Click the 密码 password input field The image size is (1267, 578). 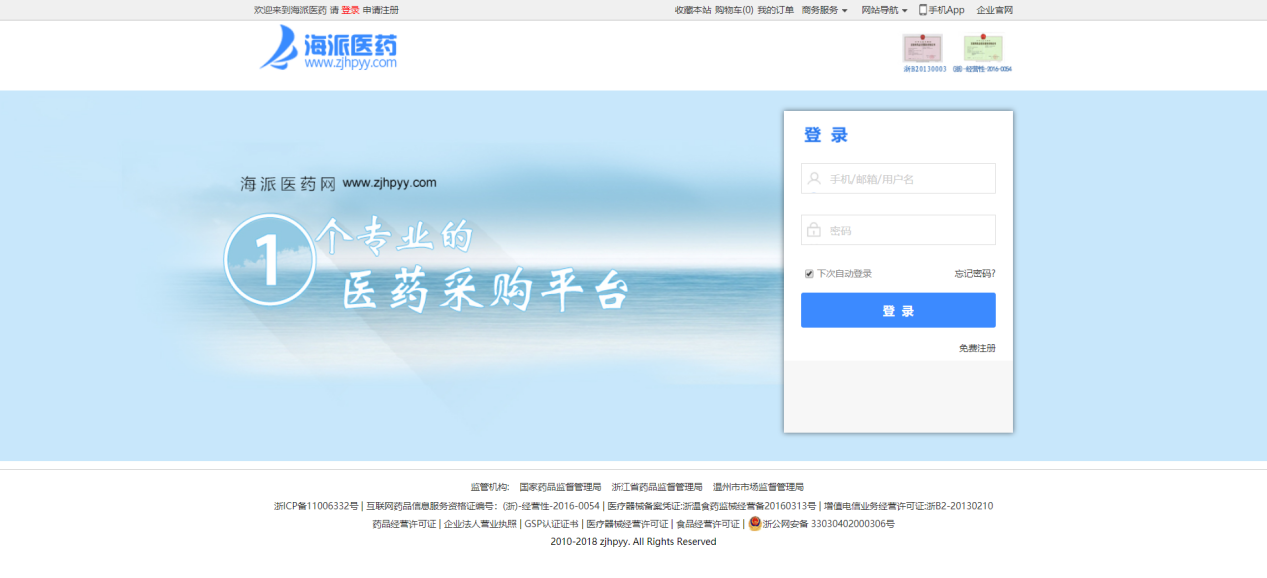click(908, 230)
